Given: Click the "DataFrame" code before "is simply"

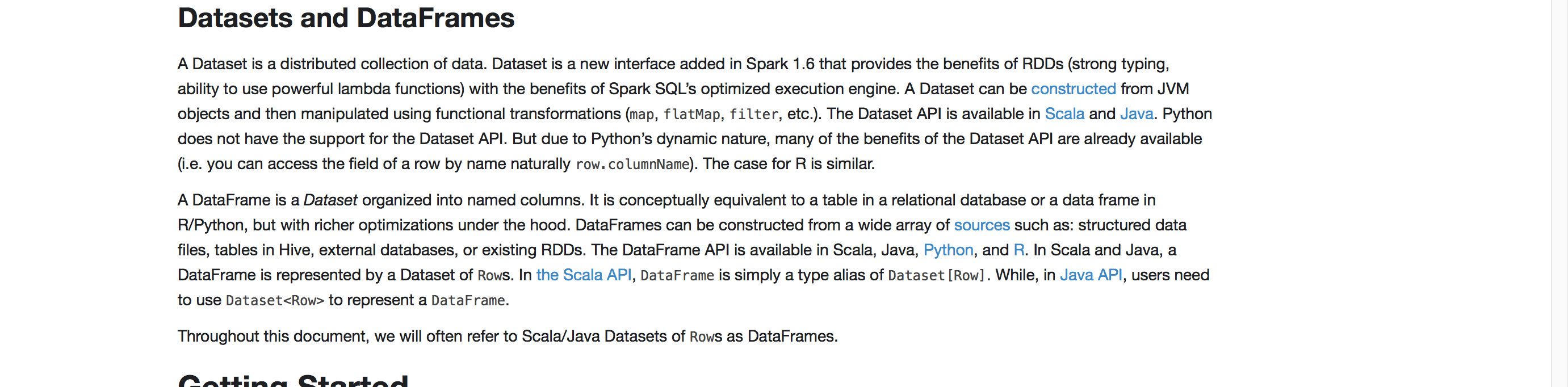Looking at the screenshot, I should coord(677,276).
